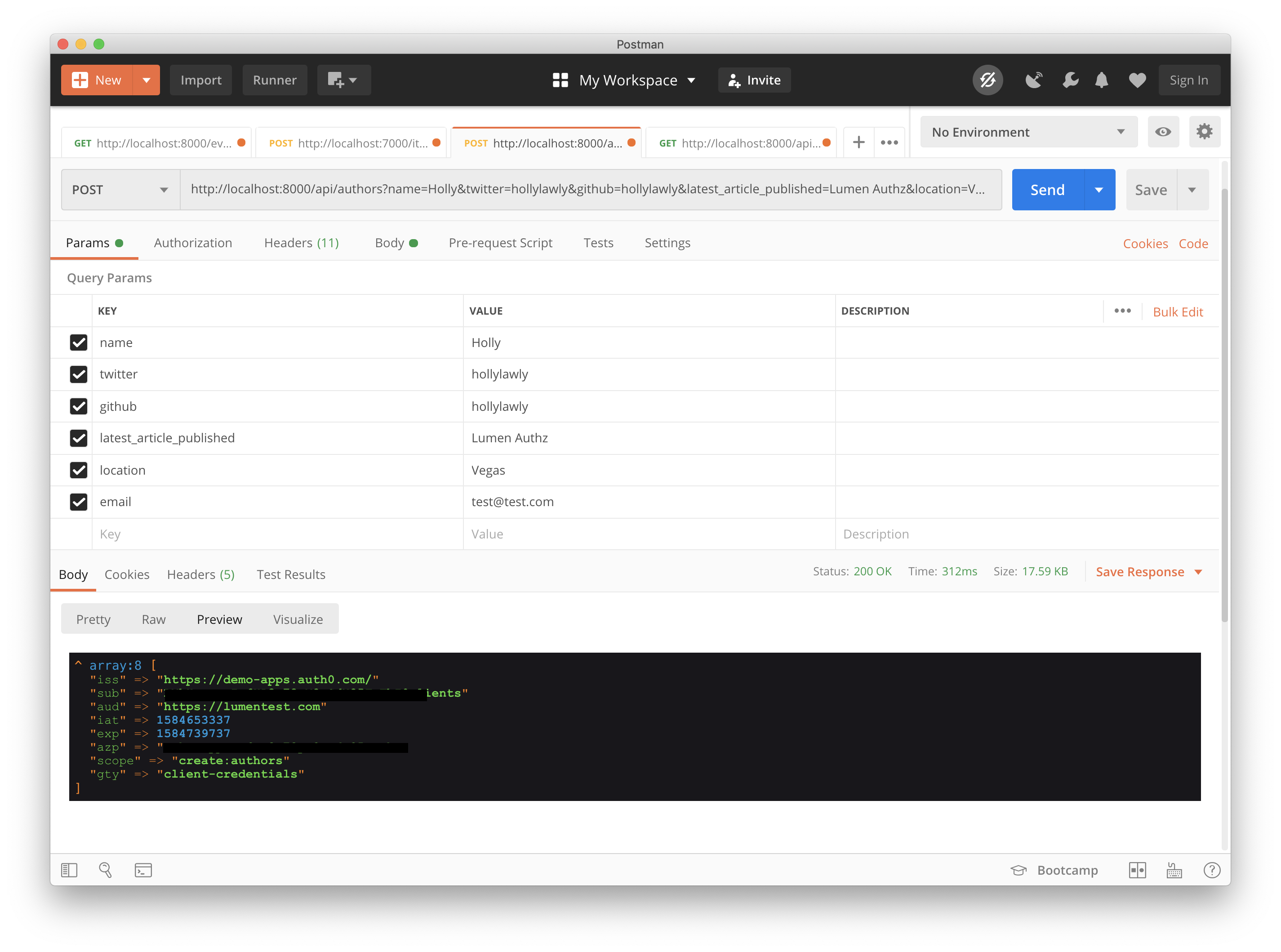
Task: Open response Headers (5) tab
Action: point(200,574)
